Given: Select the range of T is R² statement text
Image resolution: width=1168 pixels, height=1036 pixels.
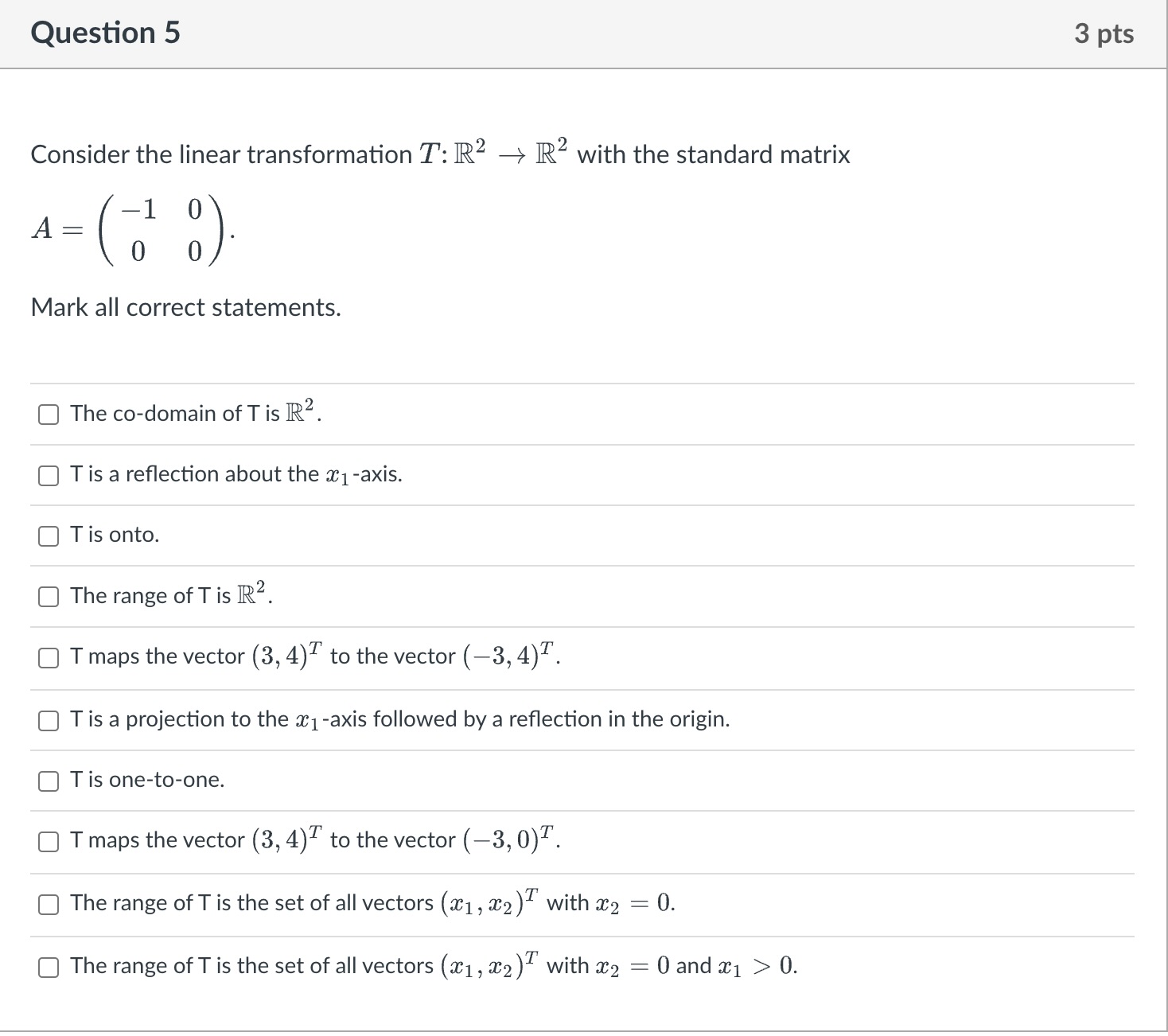Looking at the screenshot, I should [x=169, y=594].
